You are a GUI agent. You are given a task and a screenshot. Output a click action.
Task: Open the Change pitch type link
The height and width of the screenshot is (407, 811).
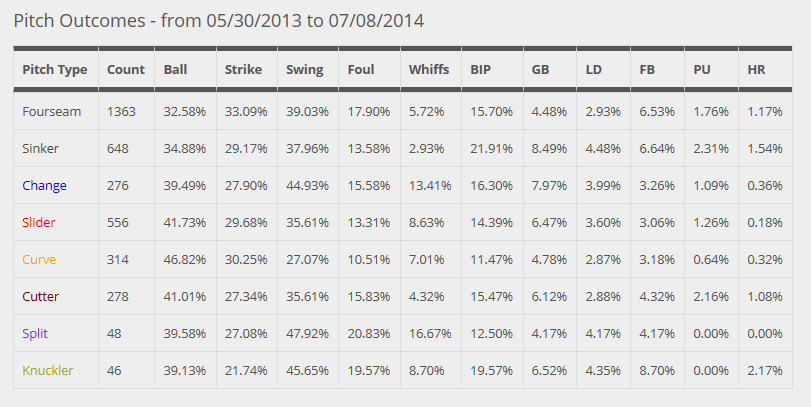(44, 186)
